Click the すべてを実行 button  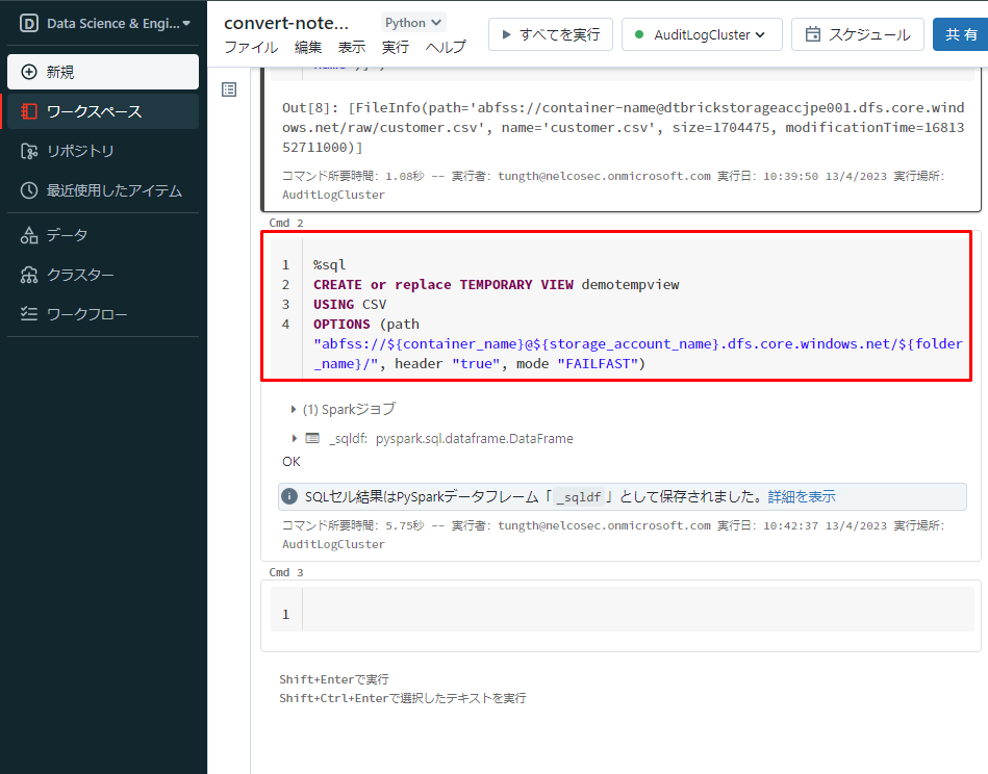click(548, 34)
